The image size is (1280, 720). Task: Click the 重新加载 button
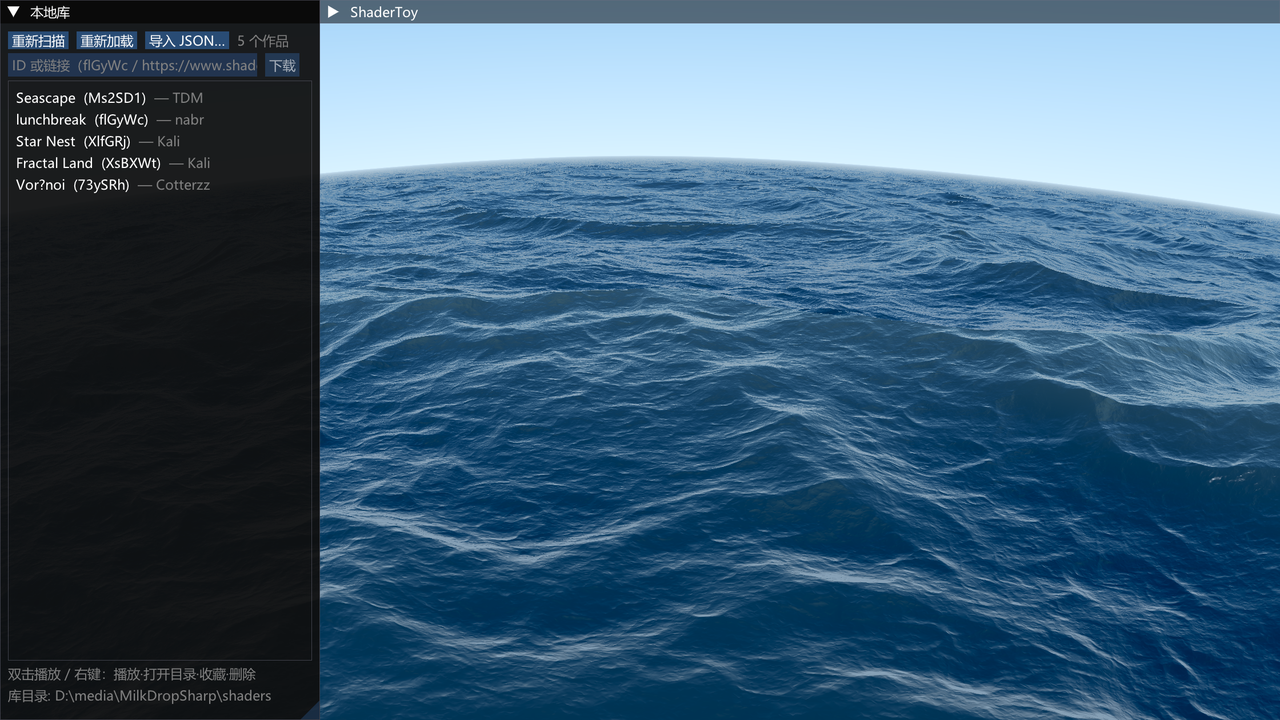click(107, 41)
